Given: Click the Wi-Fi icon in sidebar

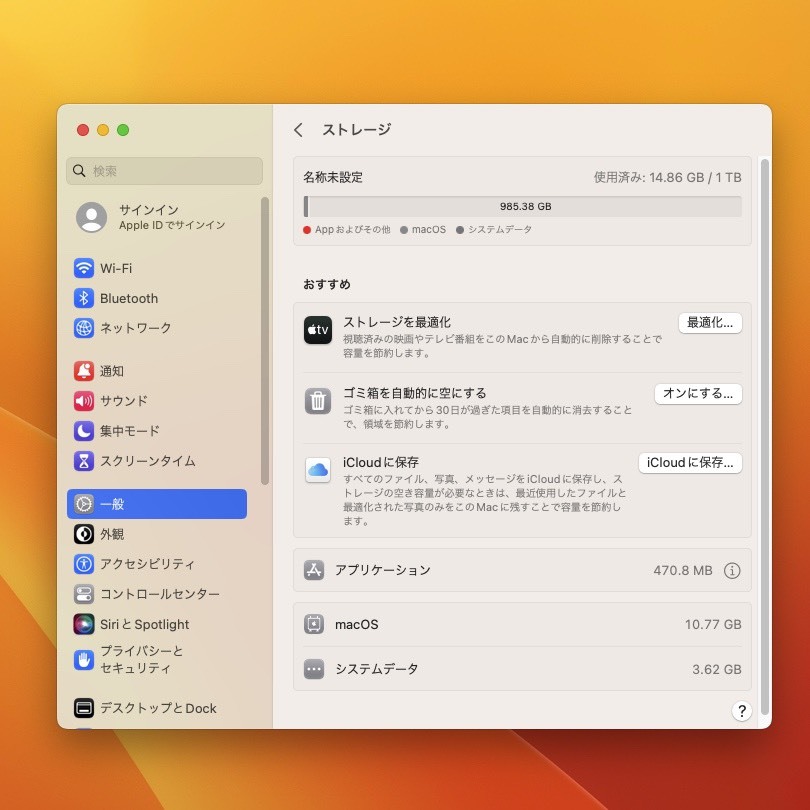Looking at the screenshot, I should click(84, 268).
